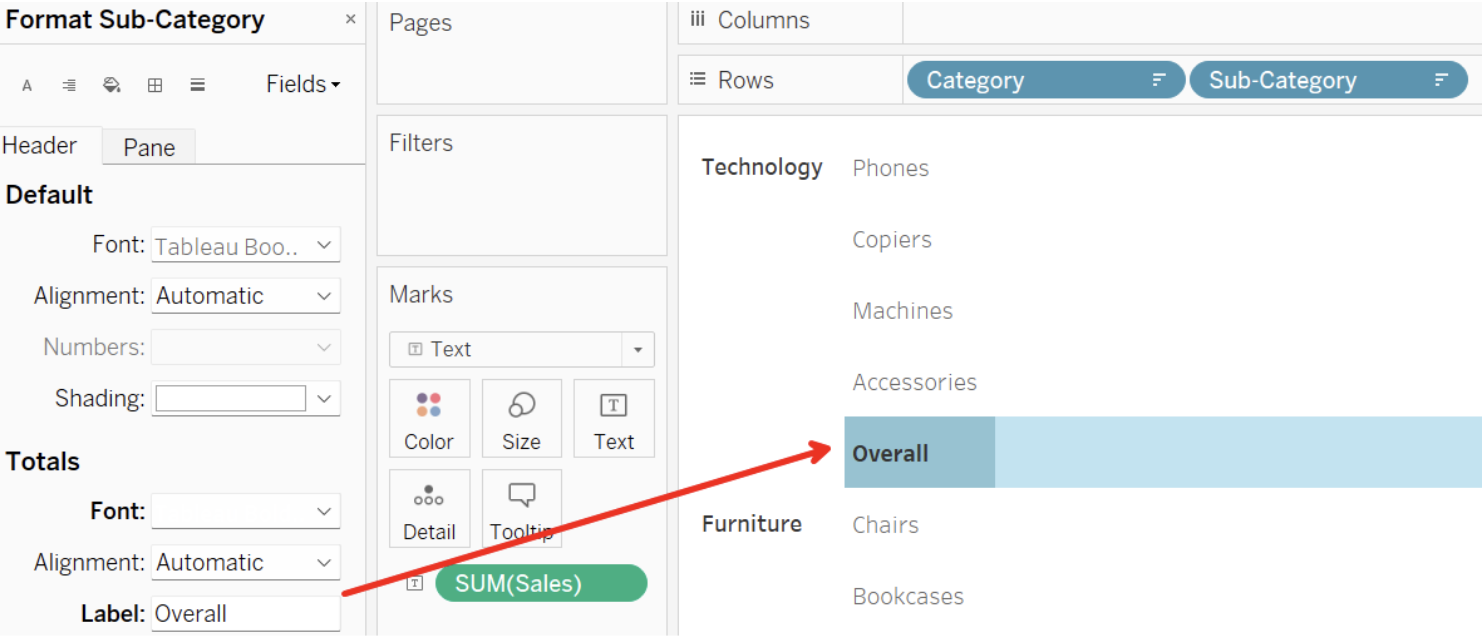Open the Shading paint bucket formatting icon
This screenshot has height=636, width=1484.
click(111, 85)
